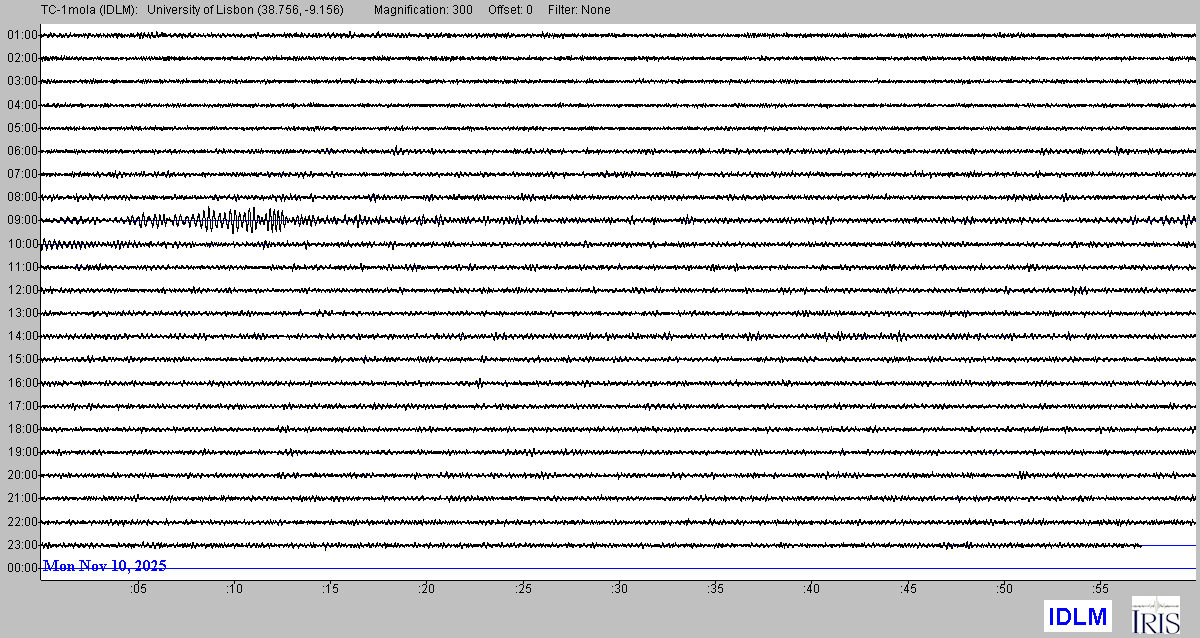Click the :30 minute marker on the axis
Screen dimensions: 1200x638
click(x=620, y=590)
